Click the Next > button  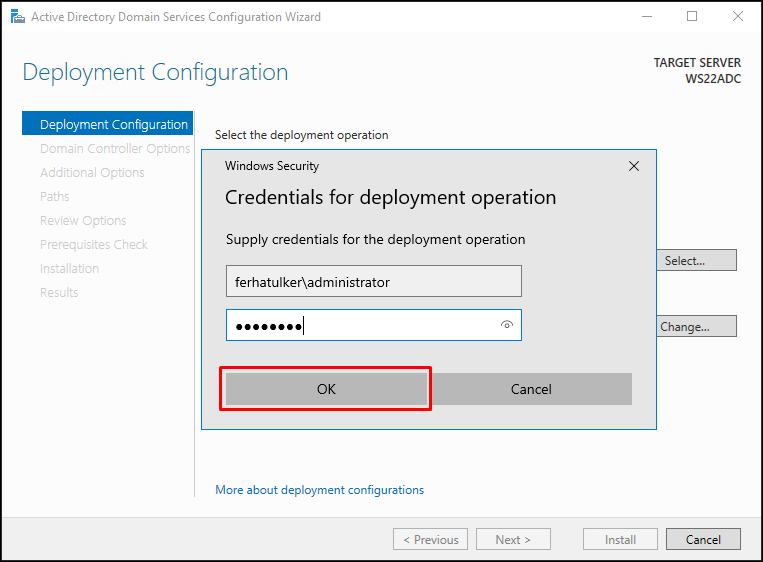point(513,539)
